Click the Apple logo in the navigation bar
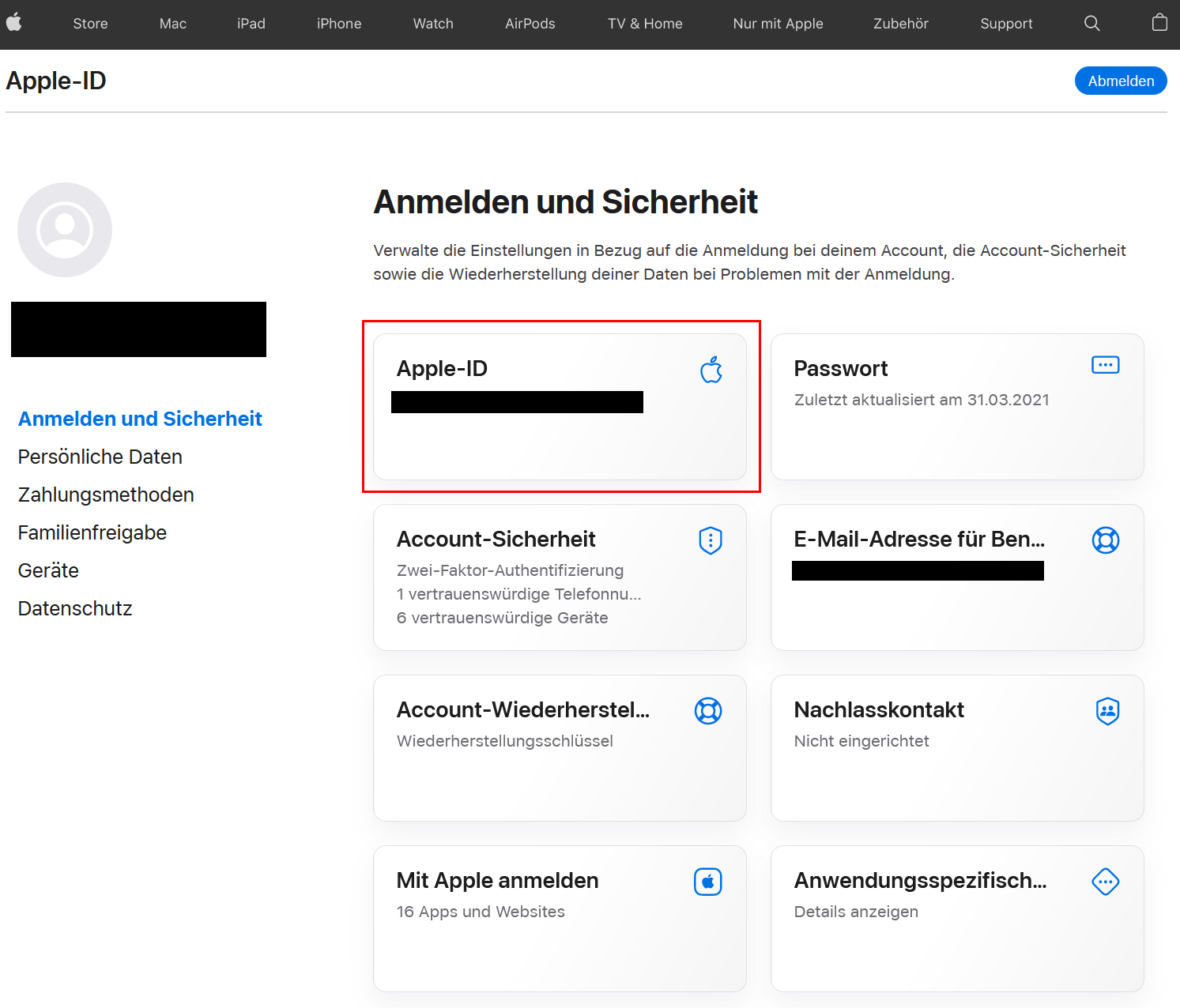Viewport: 1180px width, 1008px height. (x=14, y=23)
